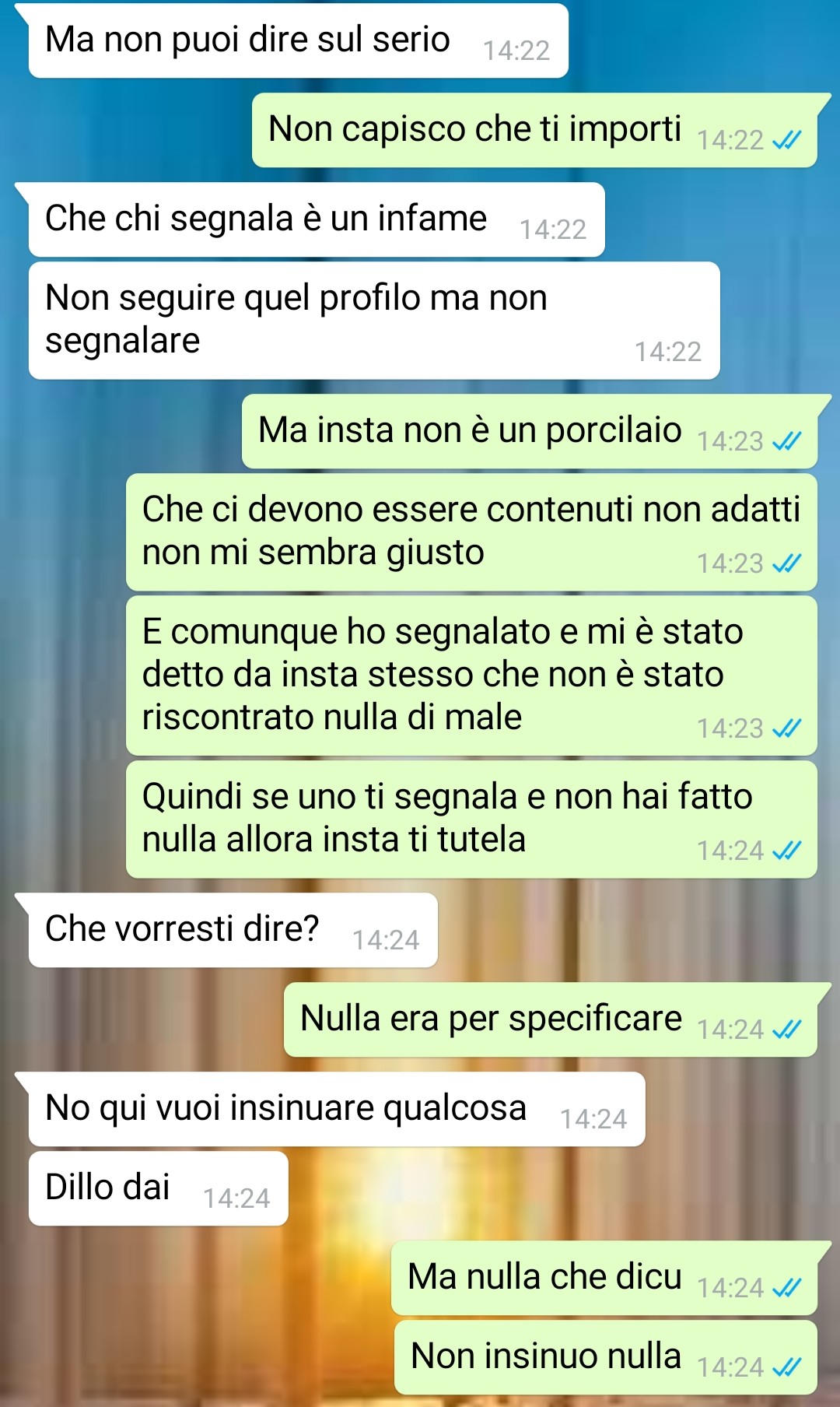Tap the 'Non seguire quel profilo' message bubble
This screenshot has height=1407, width=840.
click(374, 321)
